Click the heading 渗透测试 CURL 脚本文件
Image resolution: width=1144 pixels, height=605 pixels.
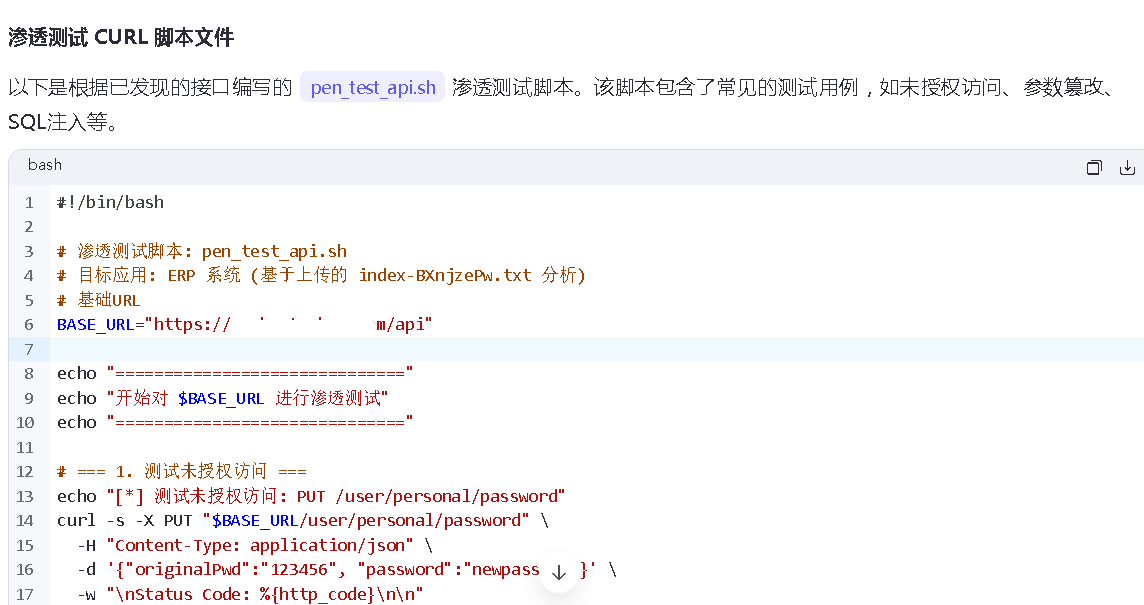click(x=121, y=37)
